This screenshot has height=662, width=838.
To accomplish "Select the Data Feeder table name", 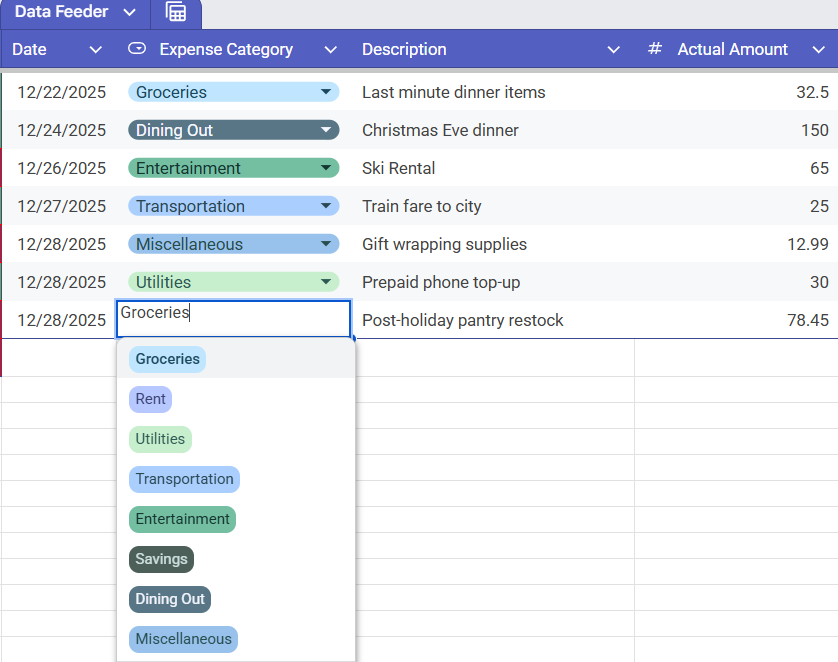I will tap(61, 11).
